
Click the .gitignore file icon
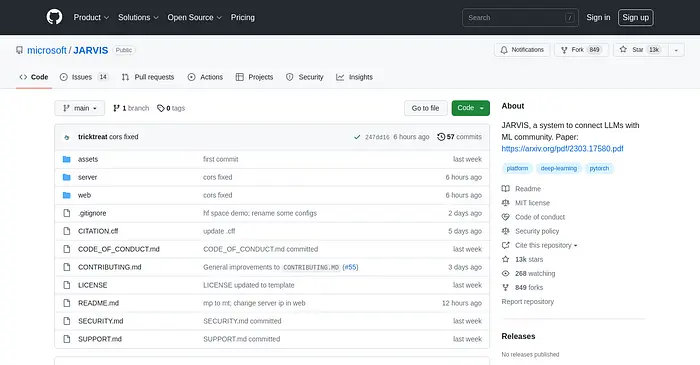pos(67,213)
